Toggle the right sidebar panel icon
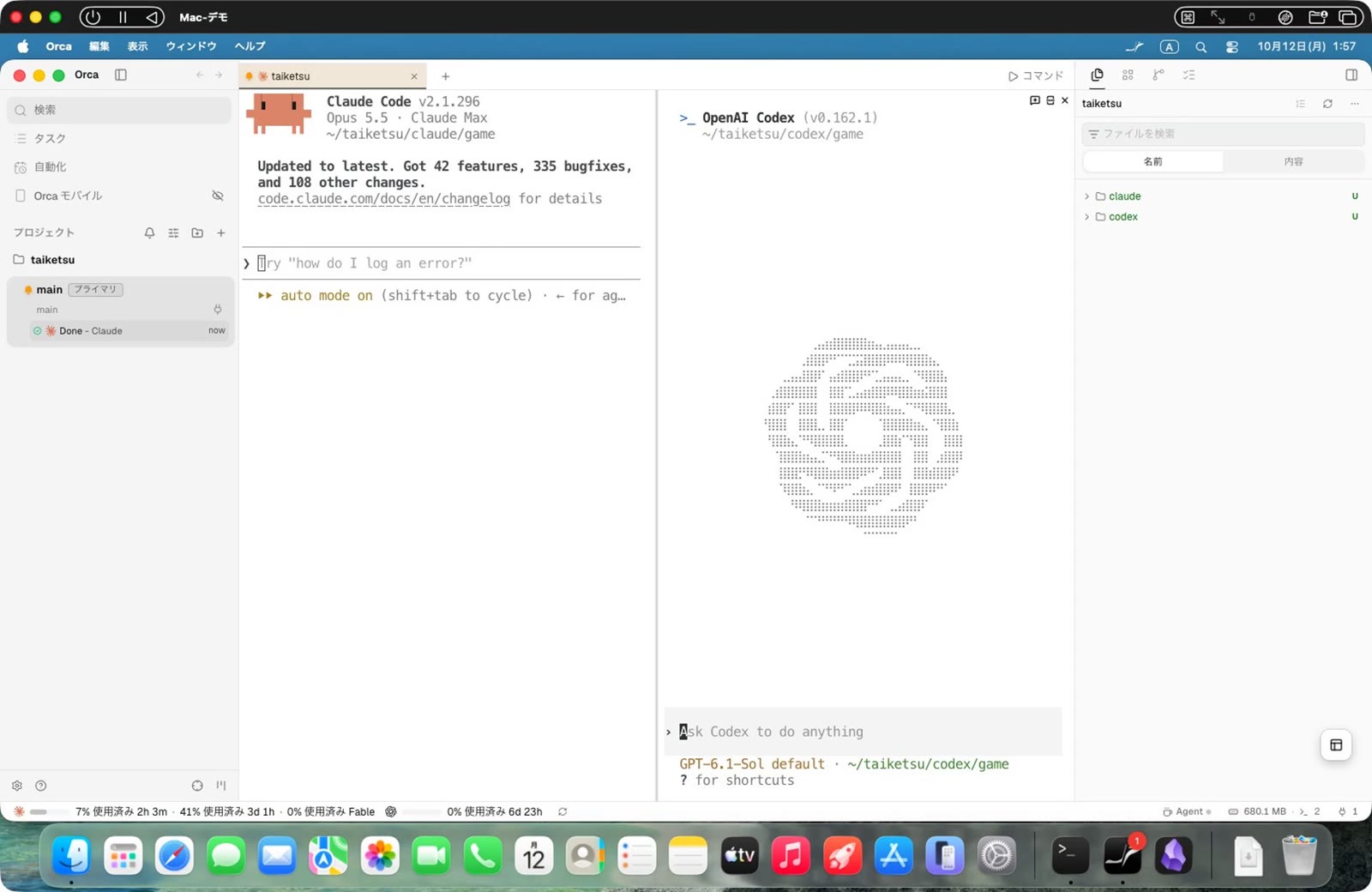The image size is (1372, 892). tap(1351, 75)
